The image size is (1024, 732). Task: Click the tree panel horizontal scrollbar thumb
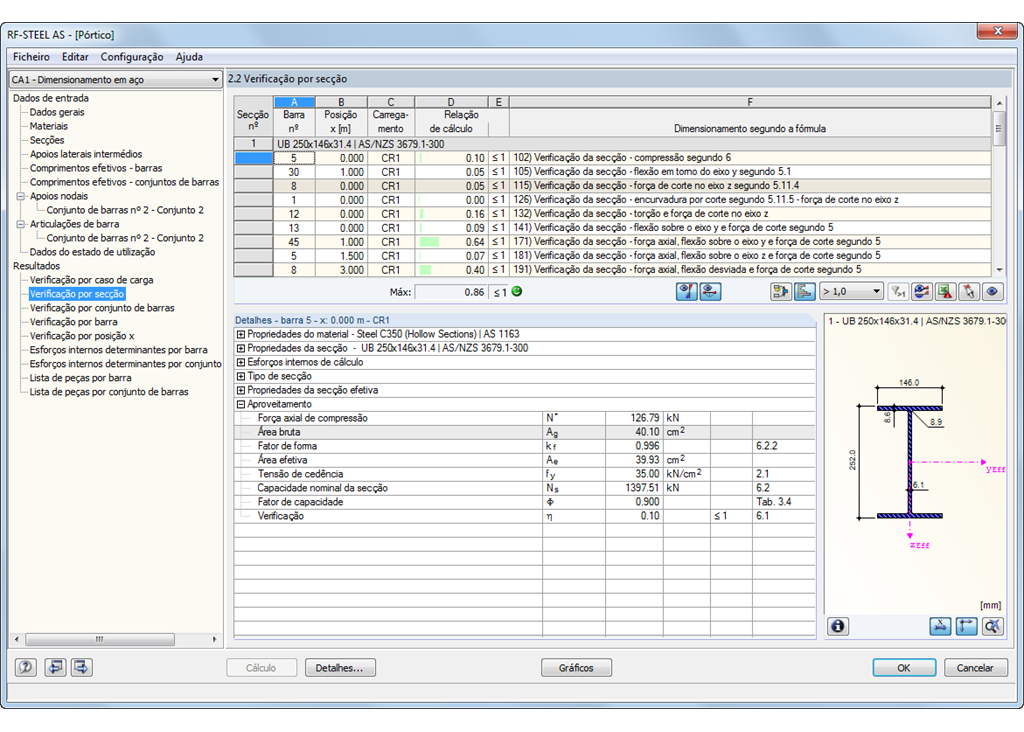click(x=100, y=639)
